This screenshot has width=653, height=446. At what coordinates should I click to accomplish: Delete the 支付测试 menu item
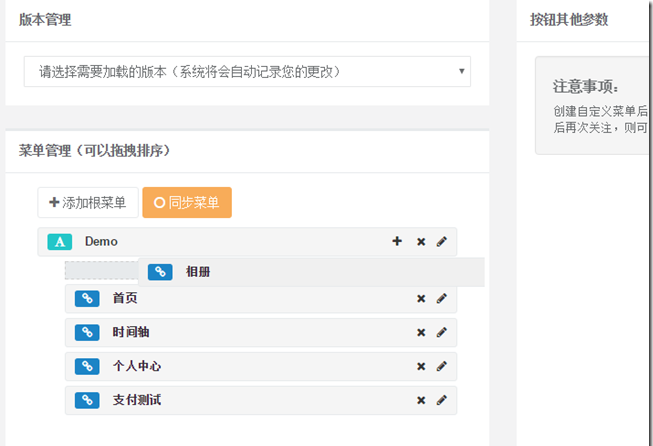point(421,400)
